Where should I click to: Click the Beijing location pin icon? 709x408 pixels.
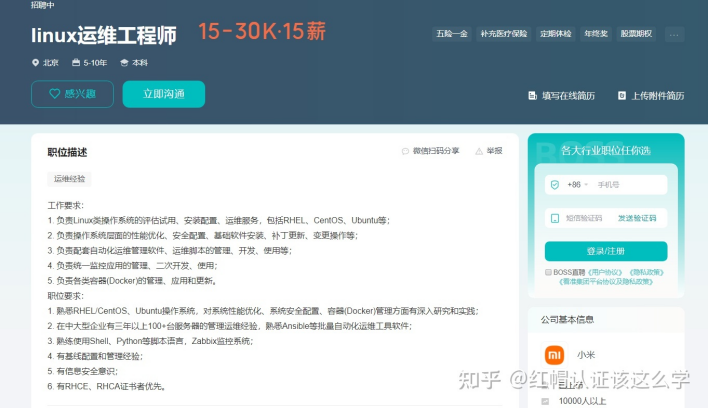[35, 62]
